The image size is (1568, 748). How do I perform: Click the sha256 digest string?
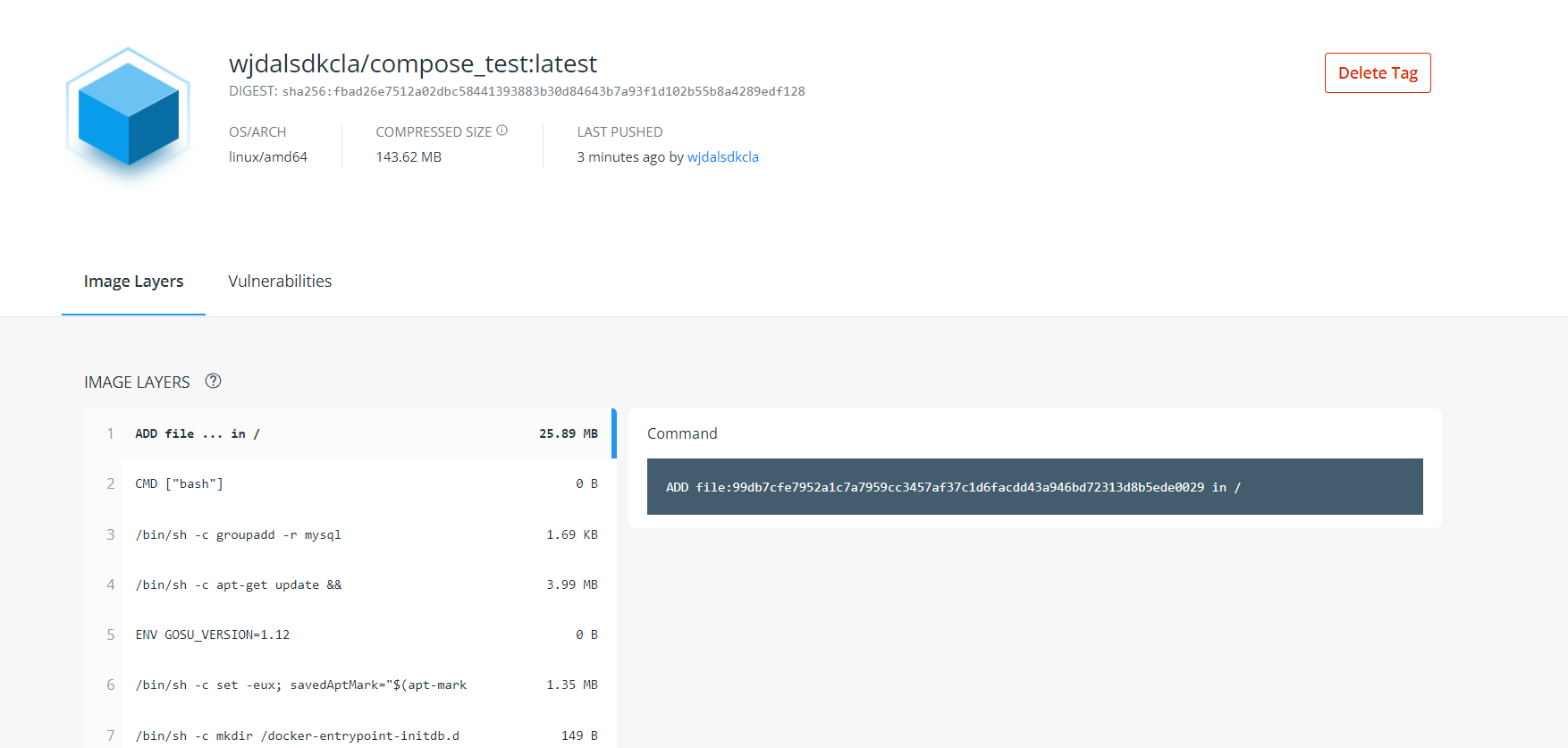544,91
